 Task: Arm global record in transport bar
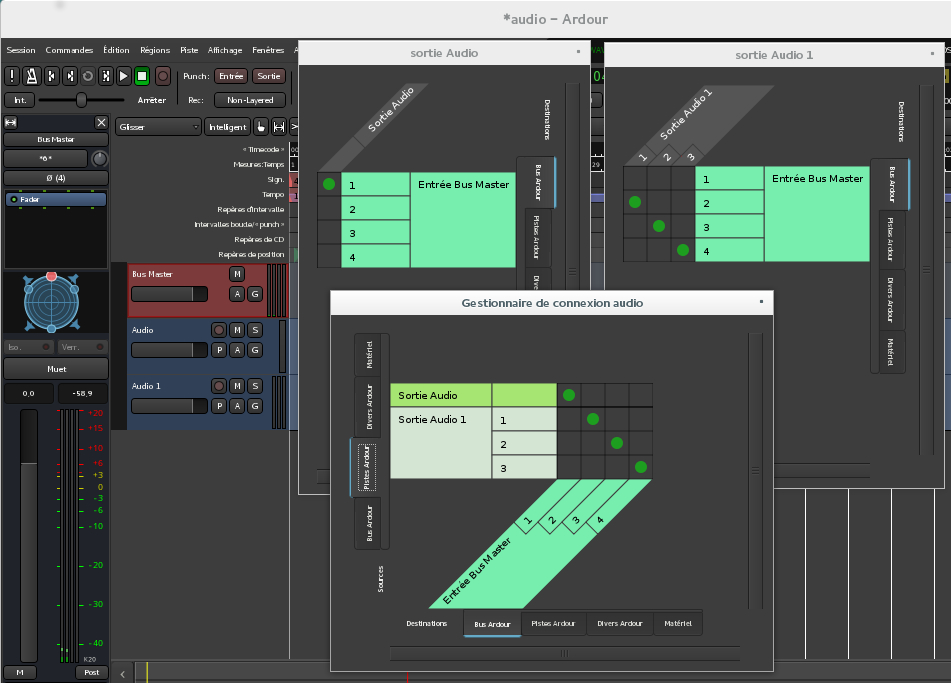click(163, 76)
